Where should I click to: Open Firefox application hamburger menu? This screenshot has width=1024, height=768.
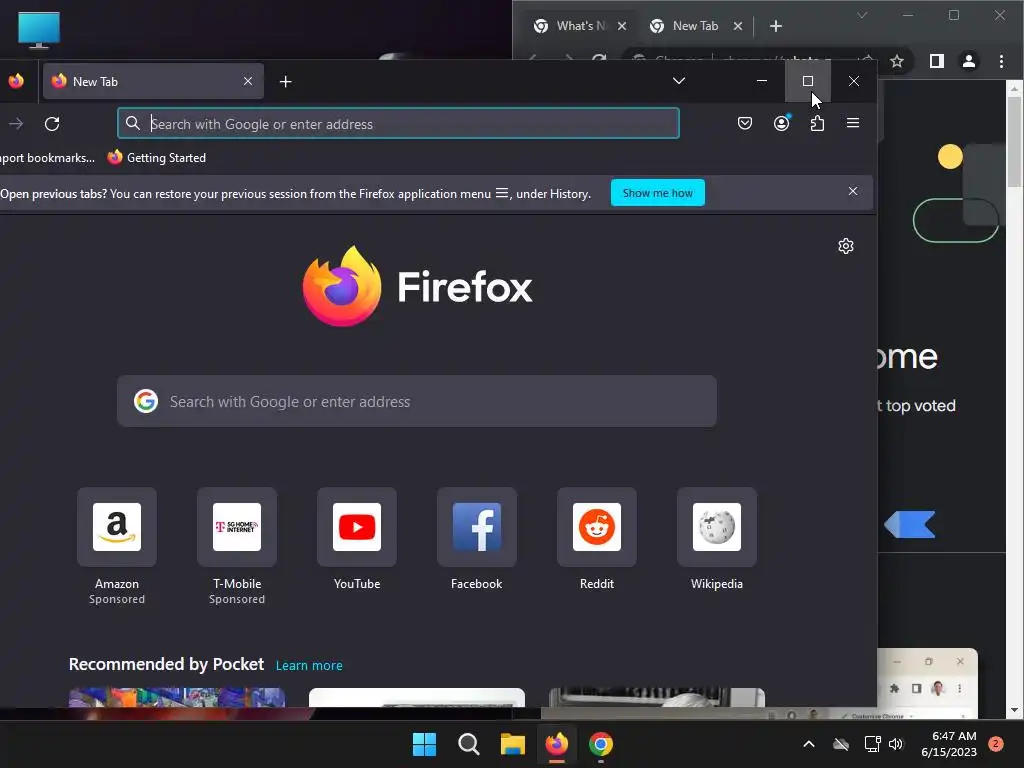853,123
